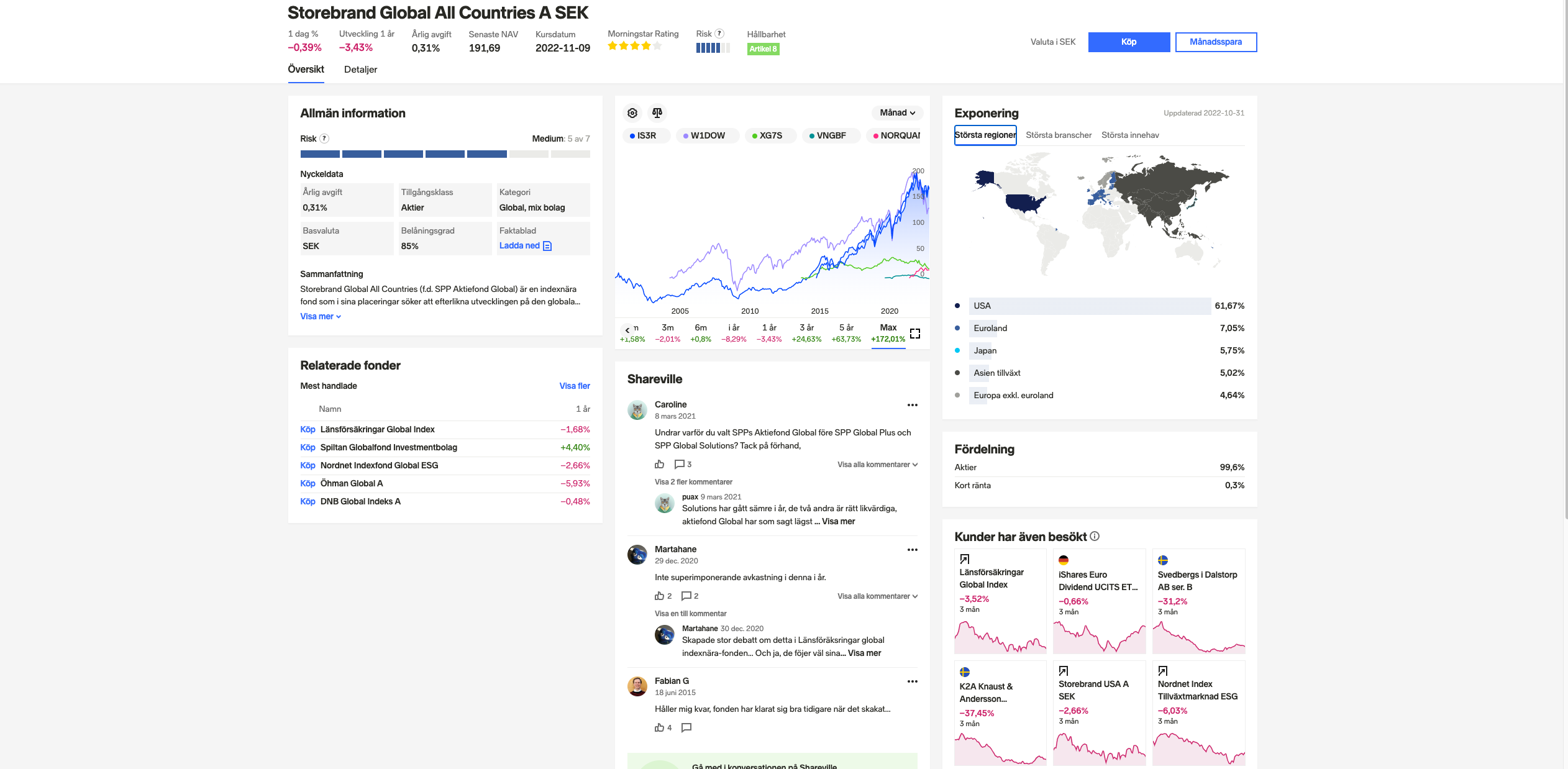Select Största regioner tab
The image size is (1568, 769).
[x=985, y=135]
